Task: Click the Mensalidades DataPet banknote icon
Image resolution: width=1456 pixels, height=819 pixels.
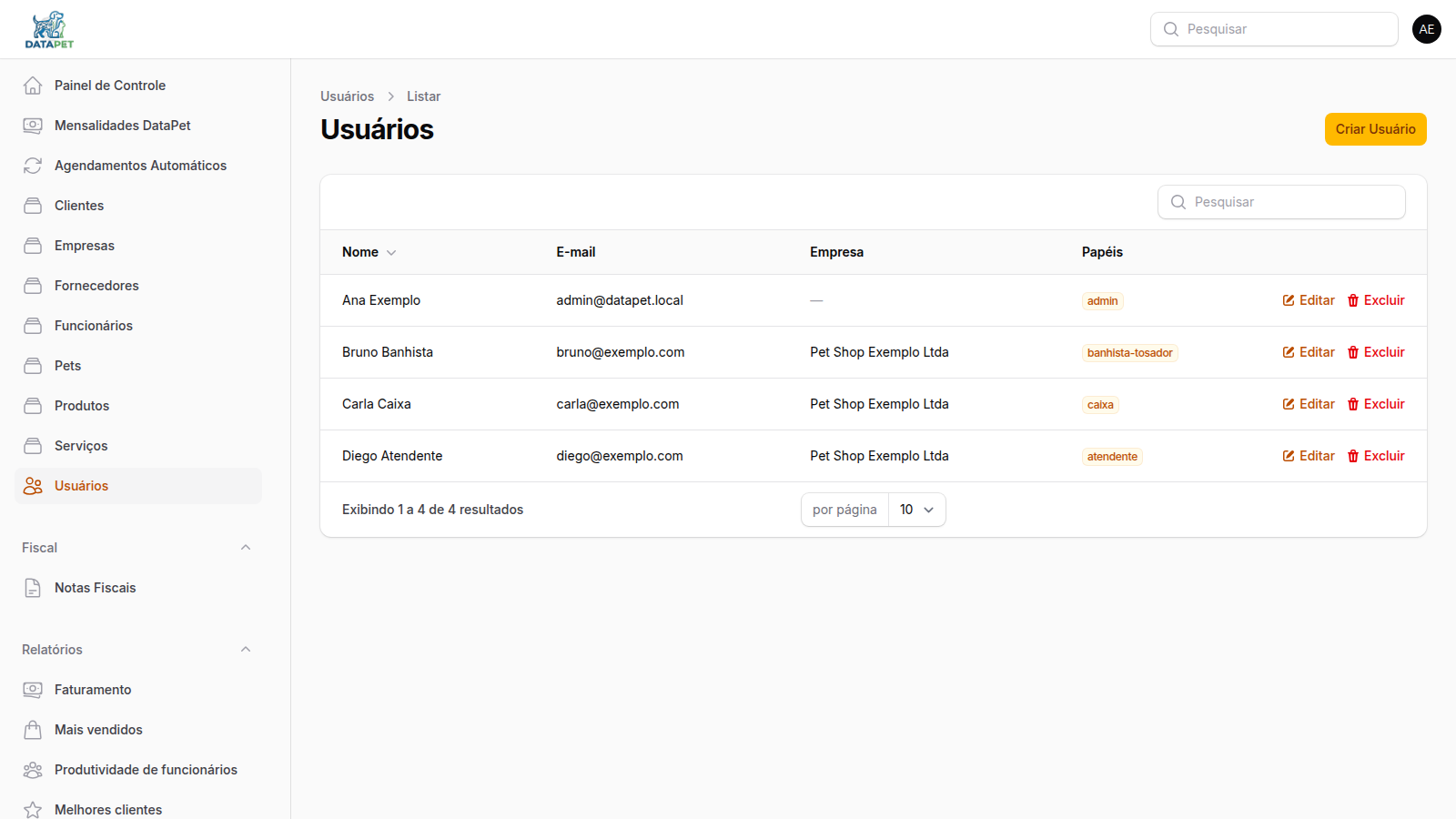Action: tap(33, 126)
